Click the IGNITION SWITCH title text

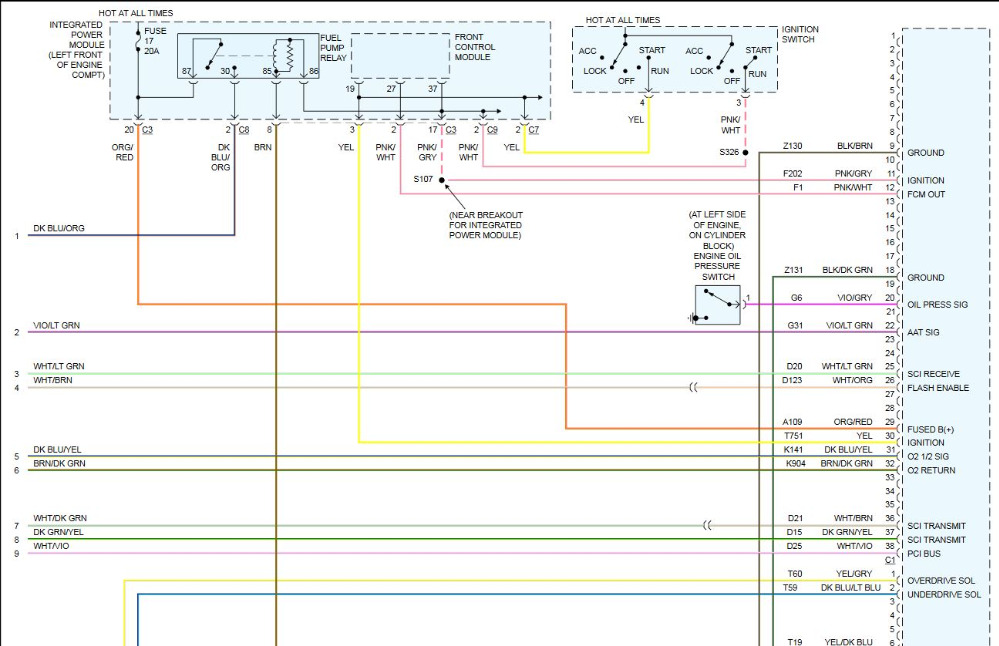pyautogui.click(x=800, y=35)
